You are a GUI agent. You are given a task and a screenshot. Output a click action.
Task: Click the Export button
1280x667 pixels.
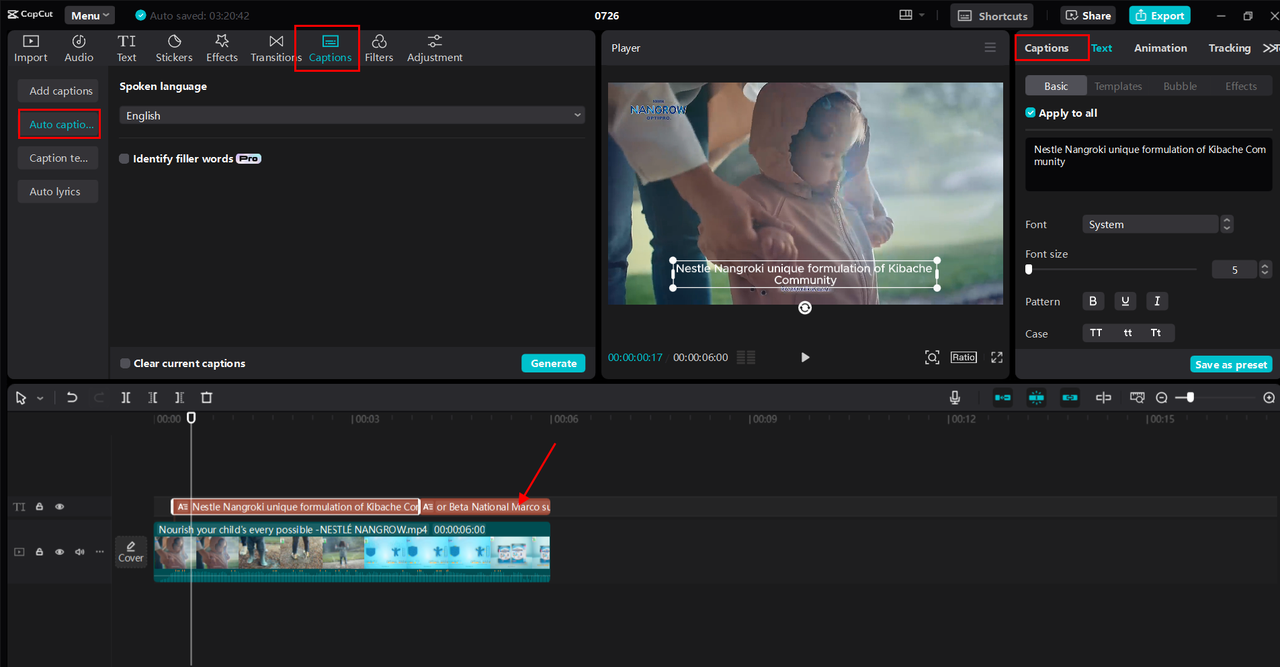pyautogui.click(x=1159, y=15)
